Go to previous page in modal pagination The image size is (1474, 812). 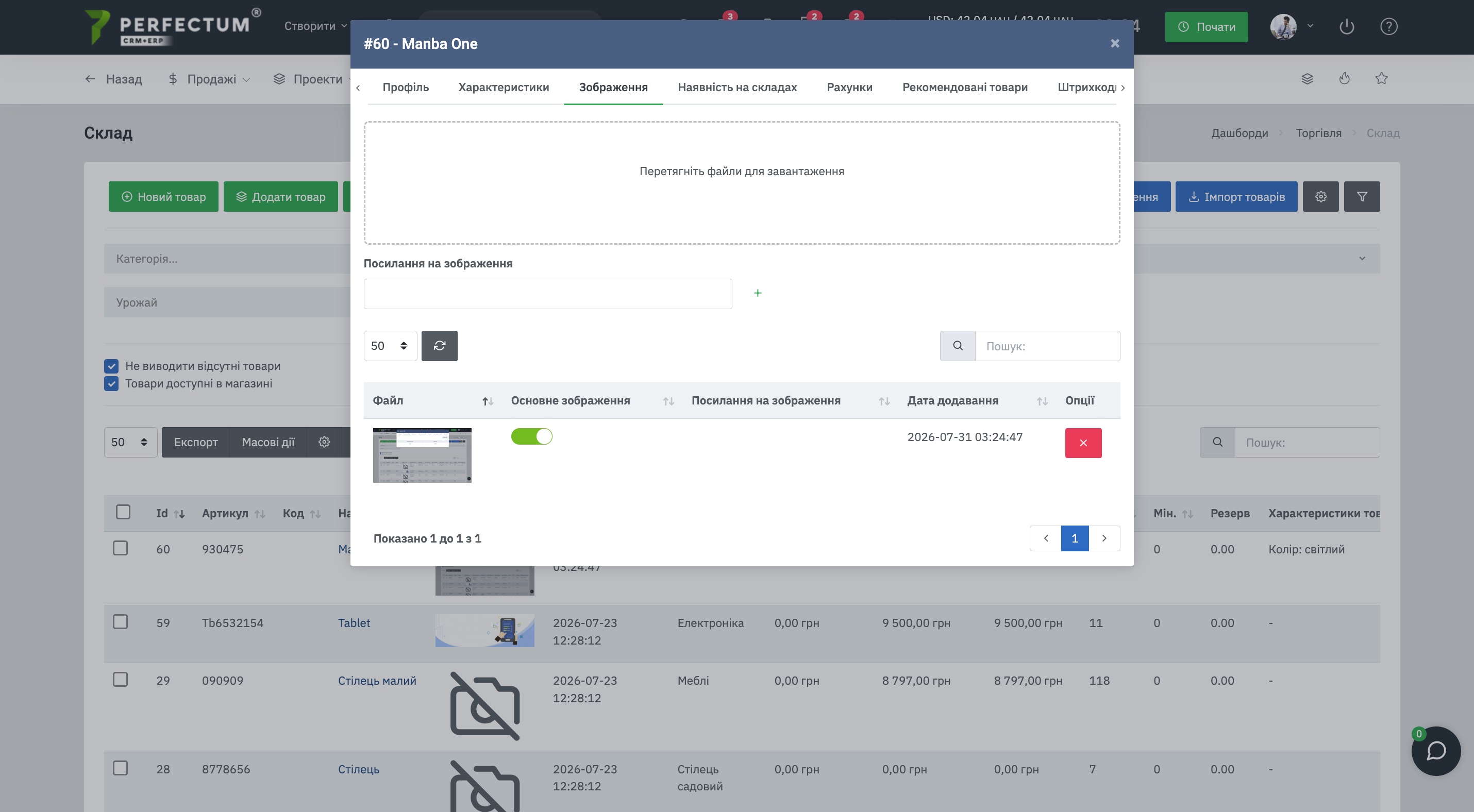point(1045,538)
